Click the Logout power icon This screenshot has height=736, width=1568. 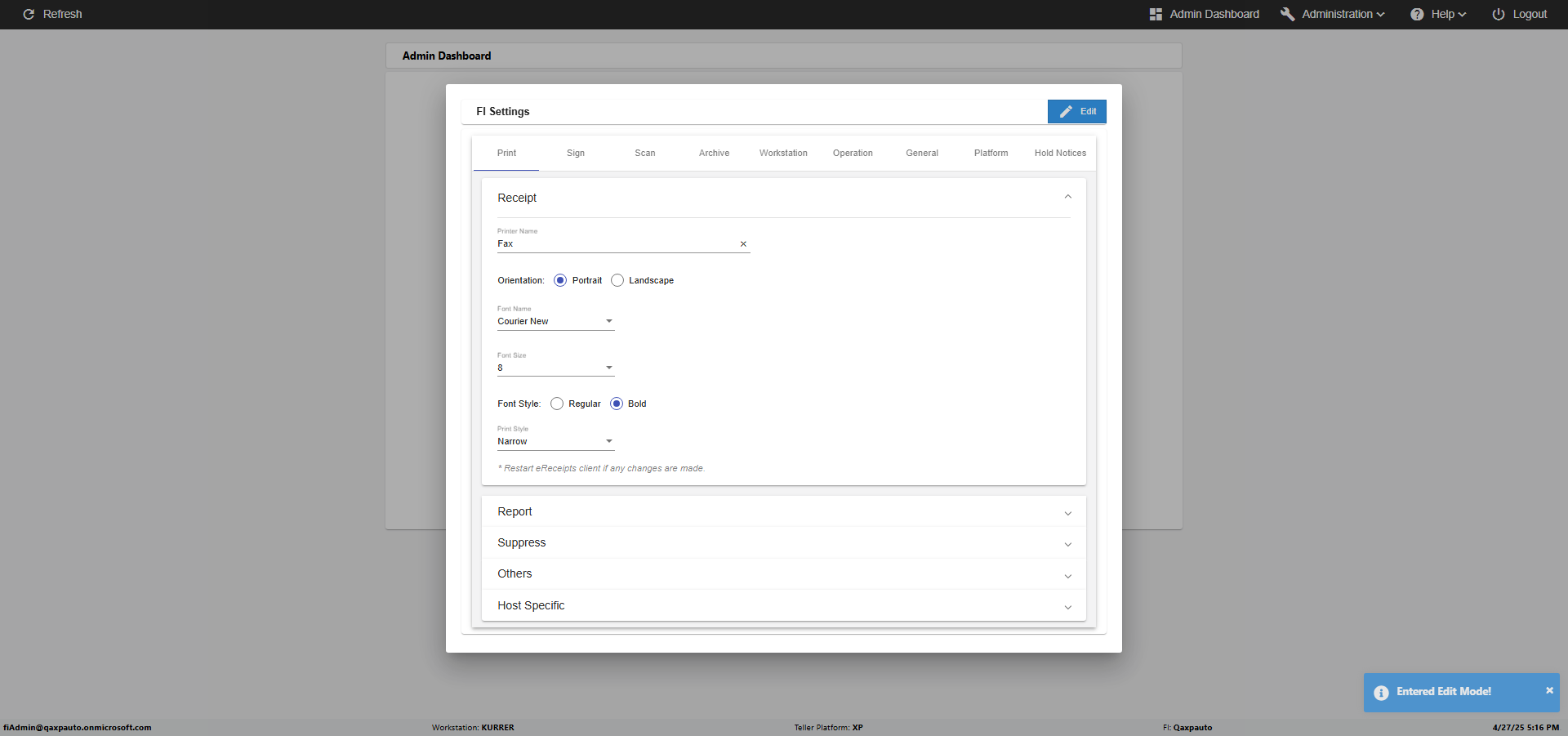[1499, 14]
